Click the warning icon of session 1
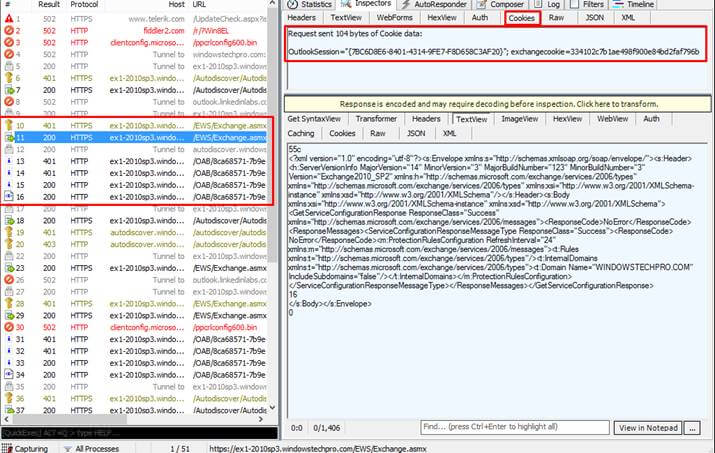715x453 pixels. pos(9,19)
